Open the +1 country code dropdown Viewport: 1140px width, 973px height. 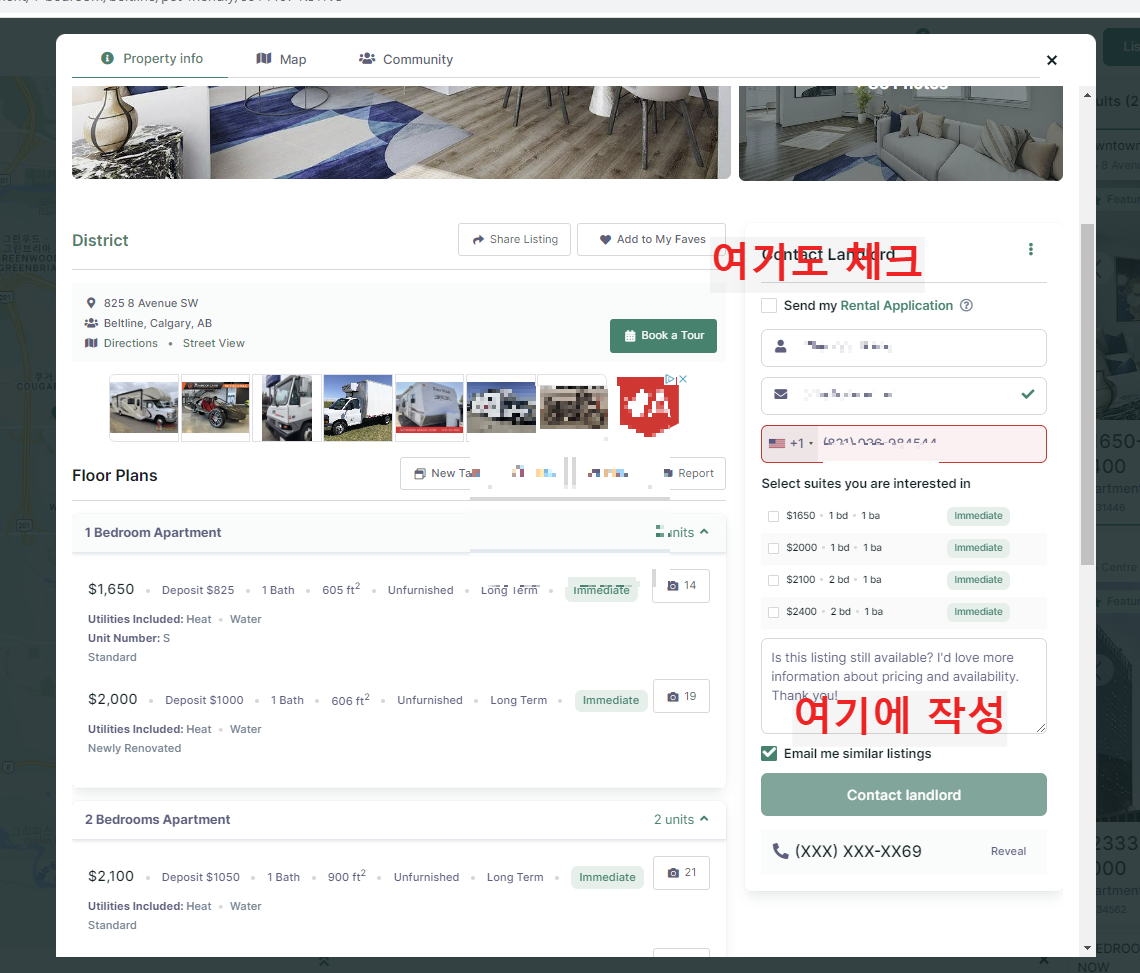(791, 443)
